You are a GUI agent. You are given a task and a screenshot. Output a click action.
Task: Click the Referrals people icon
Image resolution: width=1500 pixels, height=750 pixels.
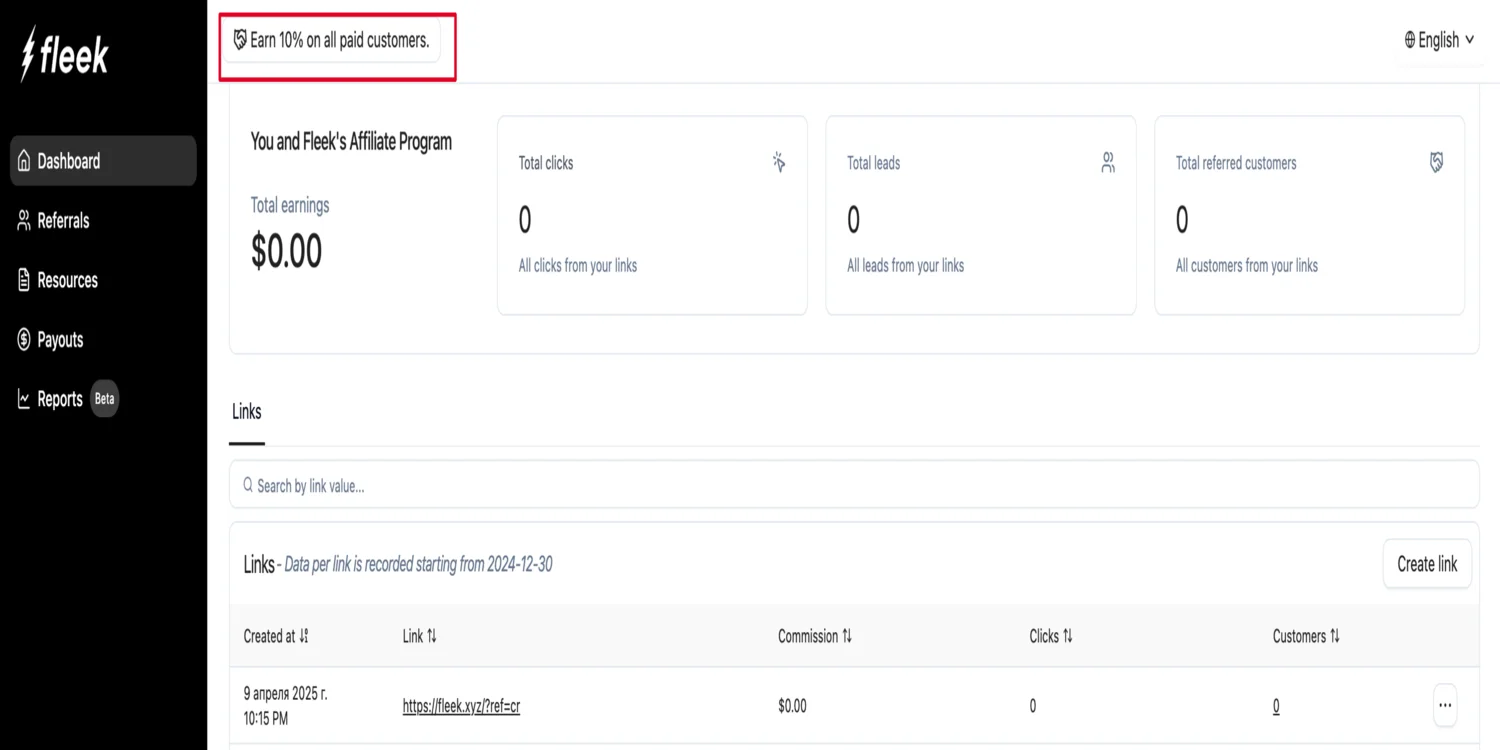click(24, 221)
